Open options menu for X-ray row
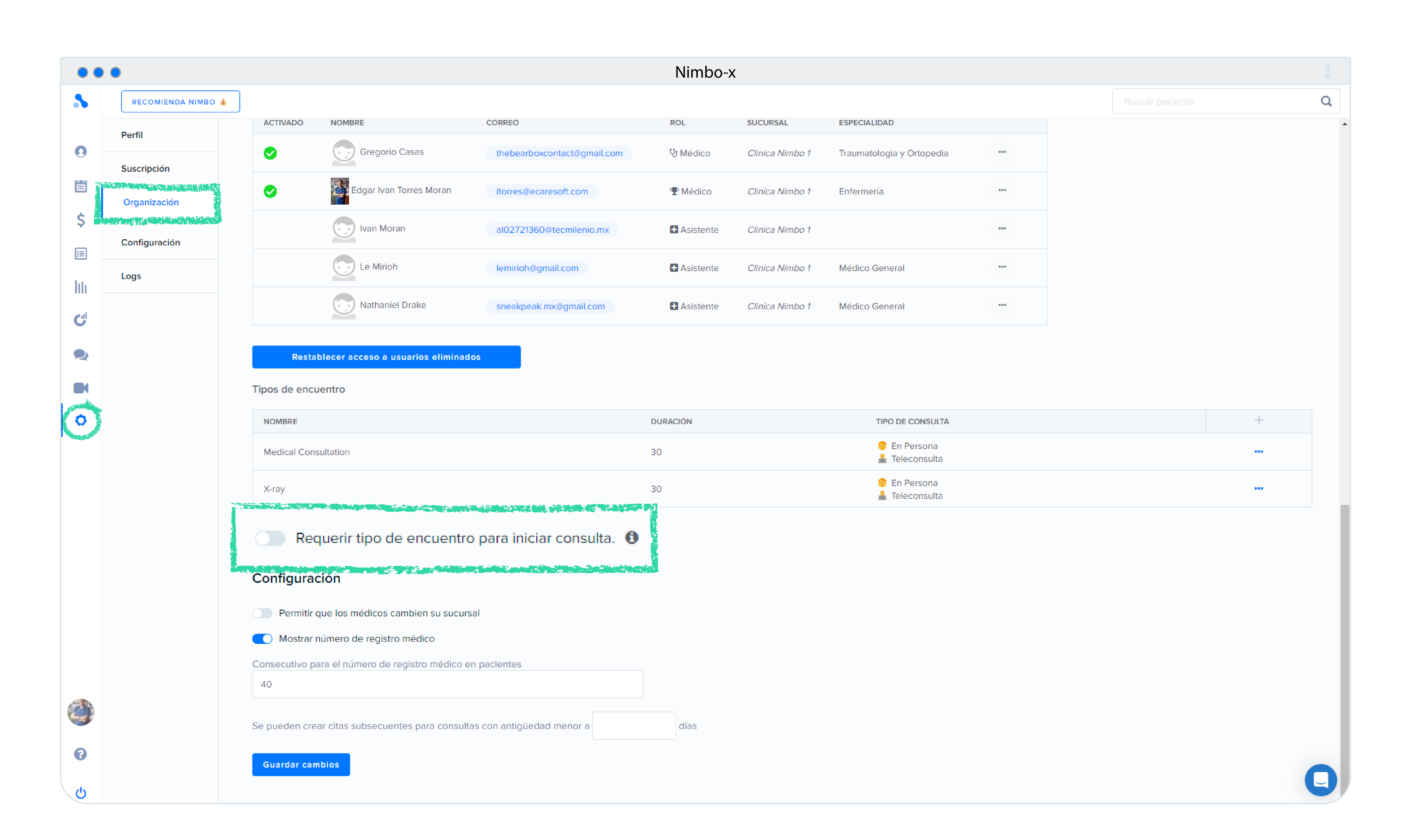1411x840 pixels. [x=1258, y=488]
